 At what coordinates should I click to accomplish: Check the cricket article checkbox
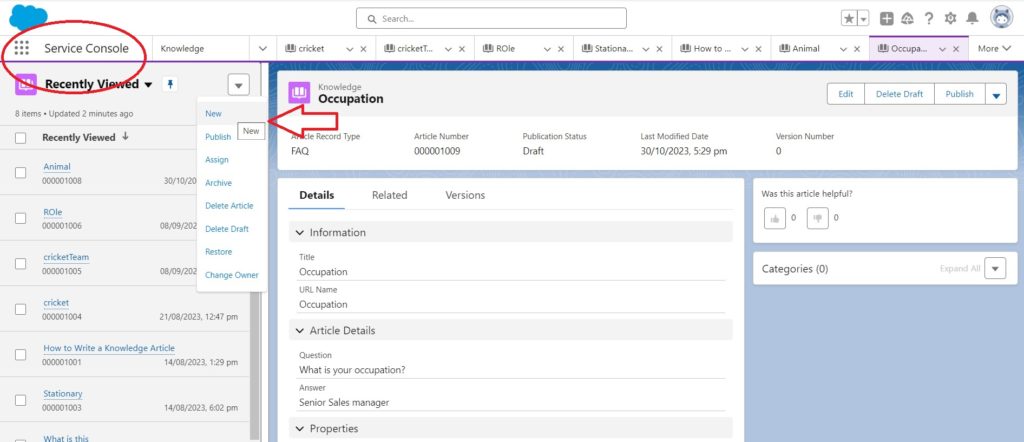[x=21, y=309]
